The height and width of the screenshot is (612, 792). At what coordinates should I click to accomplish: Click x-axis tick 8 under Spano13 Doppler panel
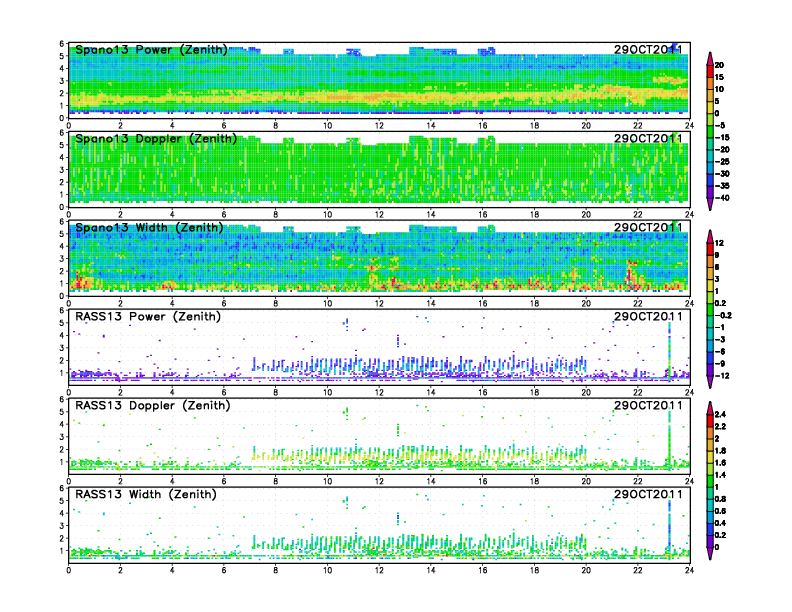pyautogui.click(x=276, y=215)
